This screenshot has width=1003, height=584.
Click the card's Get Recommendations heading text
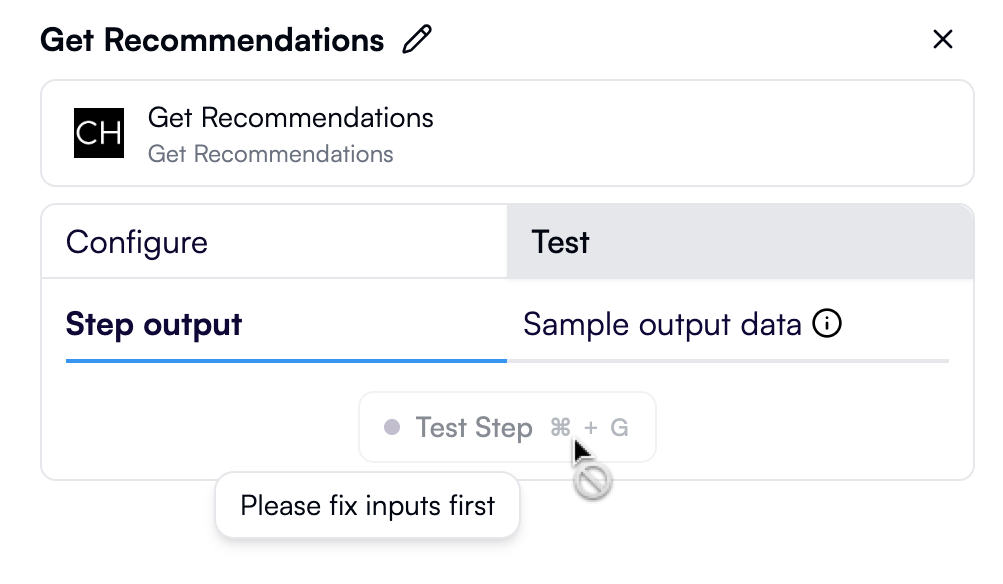(290, 118)
